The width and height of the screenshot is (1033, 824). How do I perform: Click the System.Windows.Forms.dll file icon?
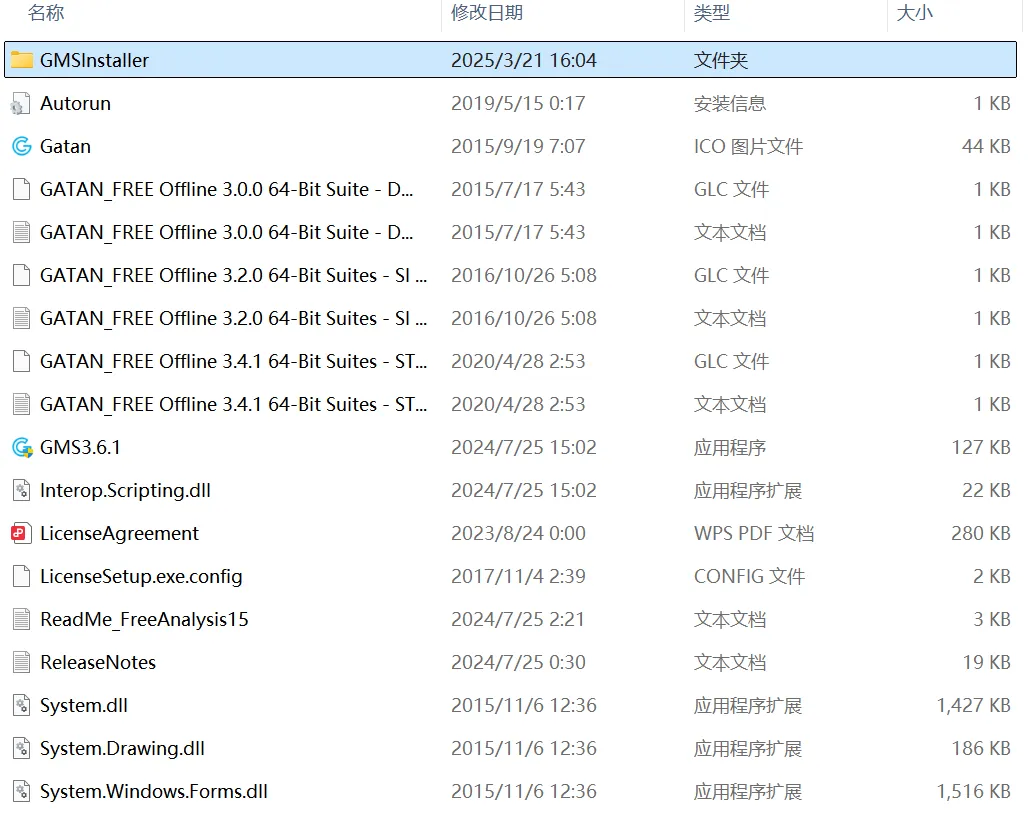point(22,791)
